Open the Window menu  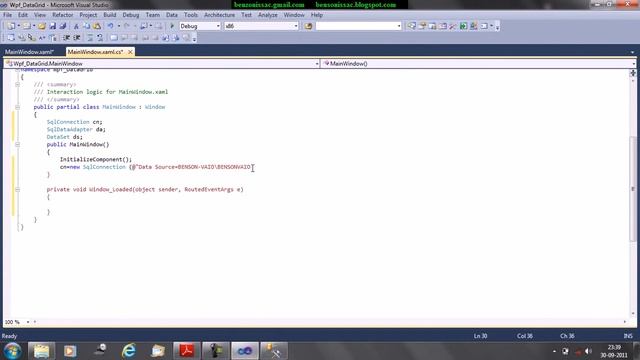pos(294,15)
